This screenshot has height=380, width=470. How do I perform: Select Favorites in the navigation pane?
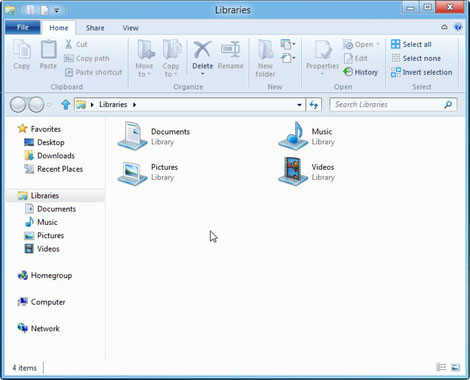(39, 129)
